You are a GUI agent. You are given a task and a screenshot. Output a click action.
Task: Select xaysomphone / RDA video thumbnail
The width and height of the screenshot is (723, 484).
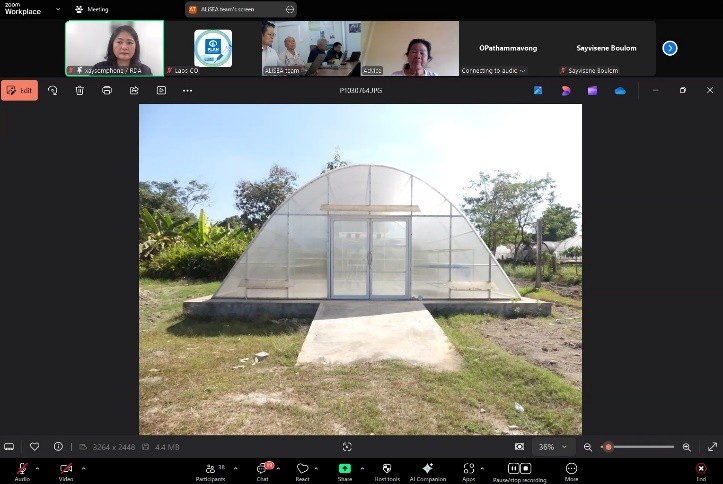coord(114,48)
